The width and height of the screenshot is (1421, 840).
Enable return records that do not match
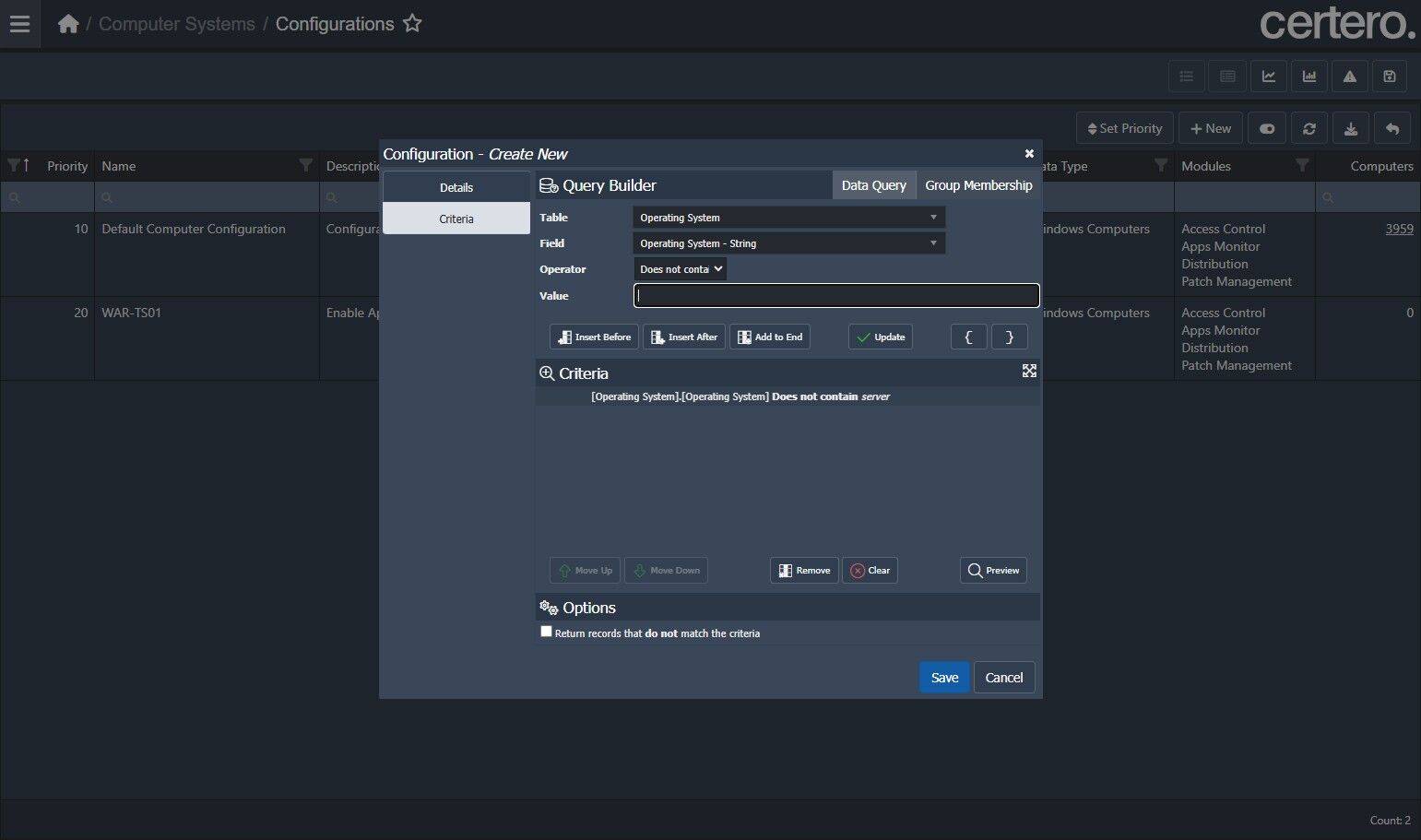coord(547,632)
